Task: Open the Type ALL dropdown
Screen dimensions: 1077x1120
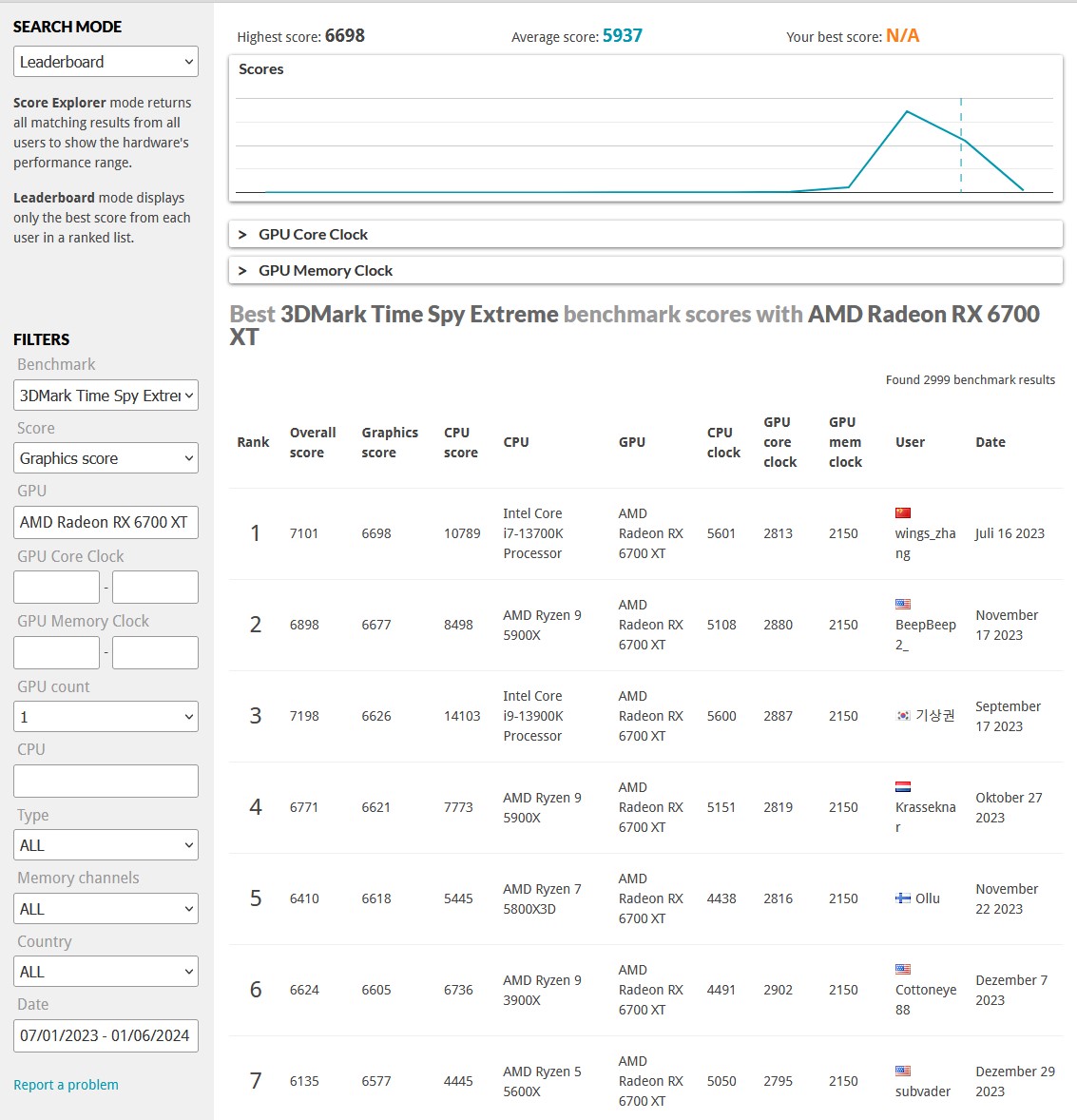Action: [106, 845]
